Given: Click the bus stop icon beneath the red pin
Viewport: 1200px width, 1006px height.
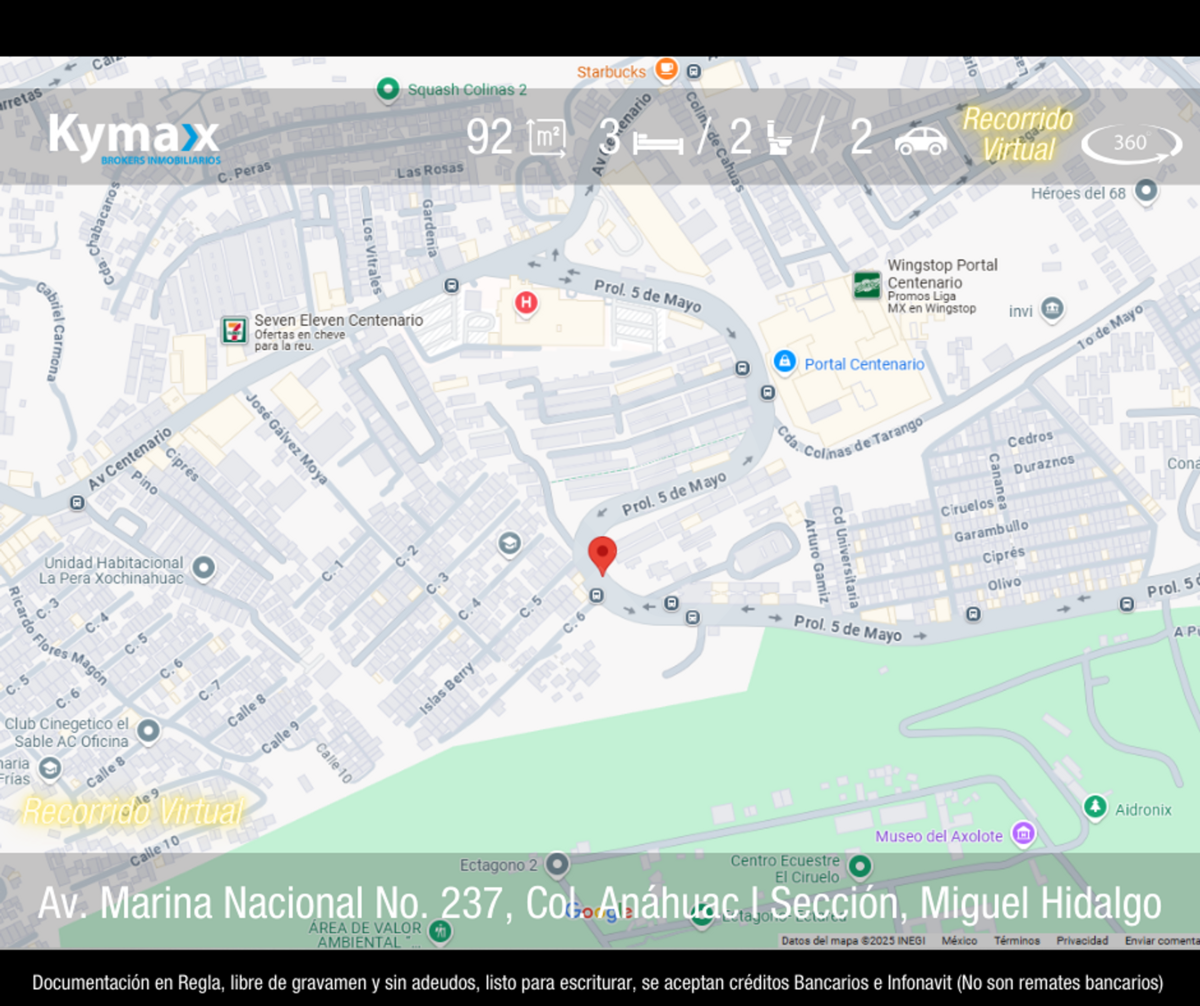Looking at the screenshot, I should 597,595.
